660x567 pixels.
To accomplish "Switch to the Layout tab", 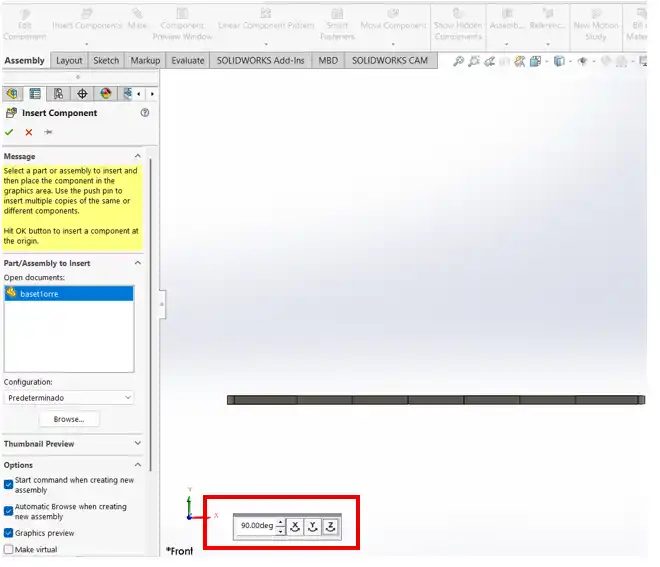I will [x=69, y=61].
